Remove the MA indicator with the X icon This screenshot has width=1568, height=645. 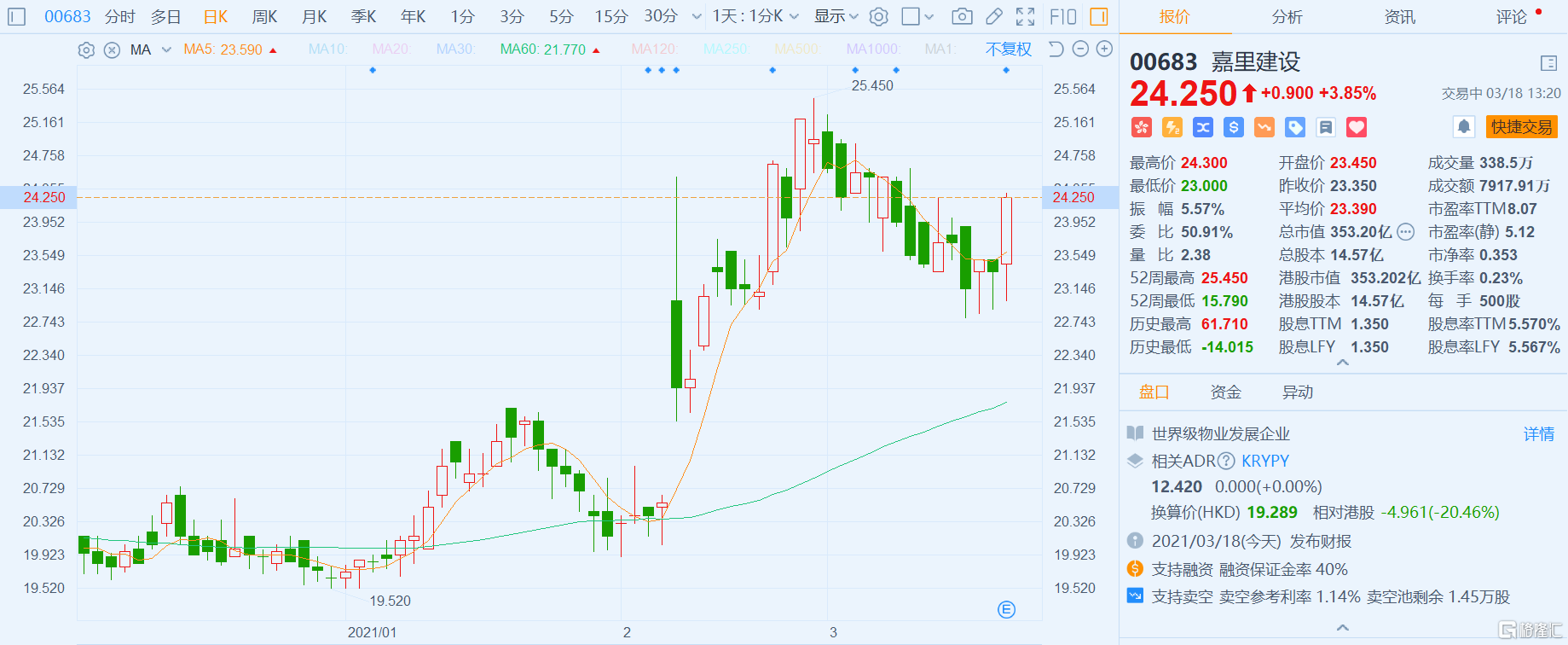pyautogui.click(x=112, y=49)
